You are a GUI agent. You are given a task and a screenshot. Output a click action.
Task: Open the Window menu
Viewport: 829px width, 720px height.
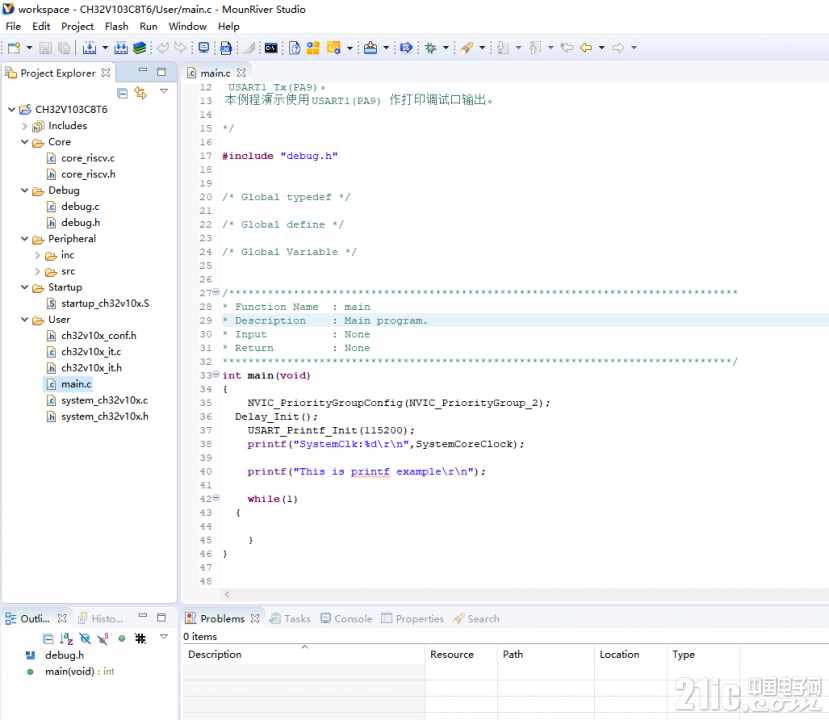[x=187, y=26]
